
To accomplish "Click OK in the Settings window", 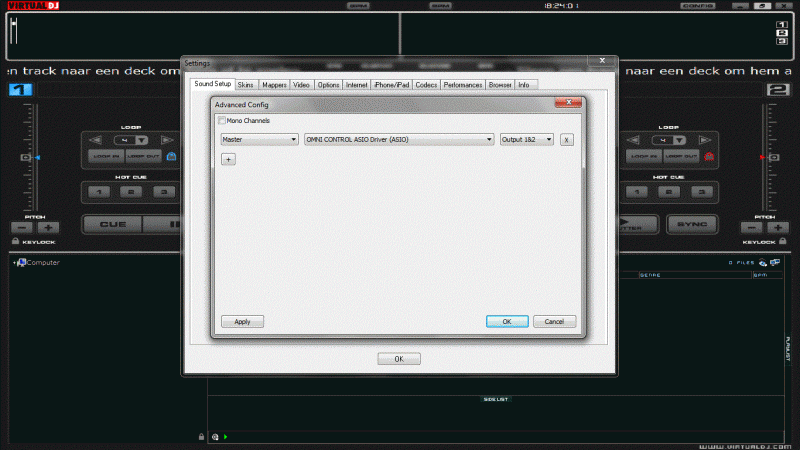I will [399, 359].
